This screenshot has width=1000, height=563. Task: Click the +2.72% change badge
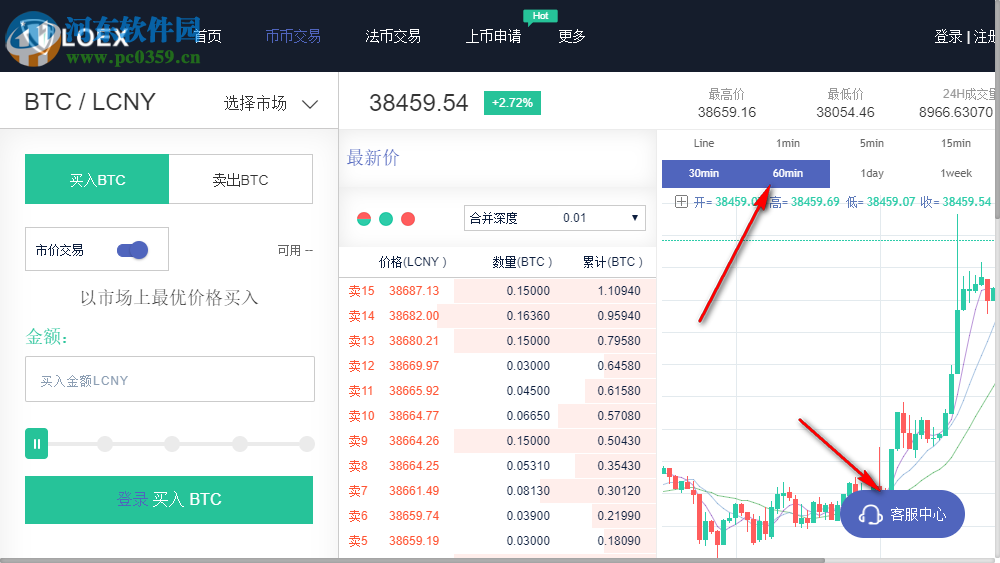click(512, 103)
